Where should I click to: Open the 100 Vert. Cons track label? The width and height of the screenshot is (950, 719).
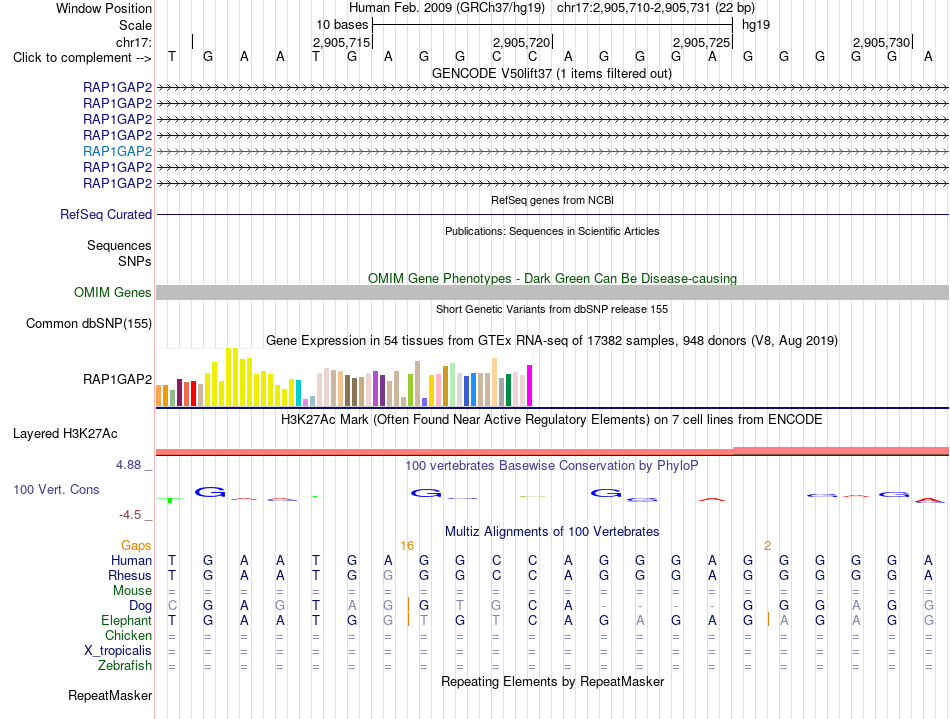tap(56, 489)
